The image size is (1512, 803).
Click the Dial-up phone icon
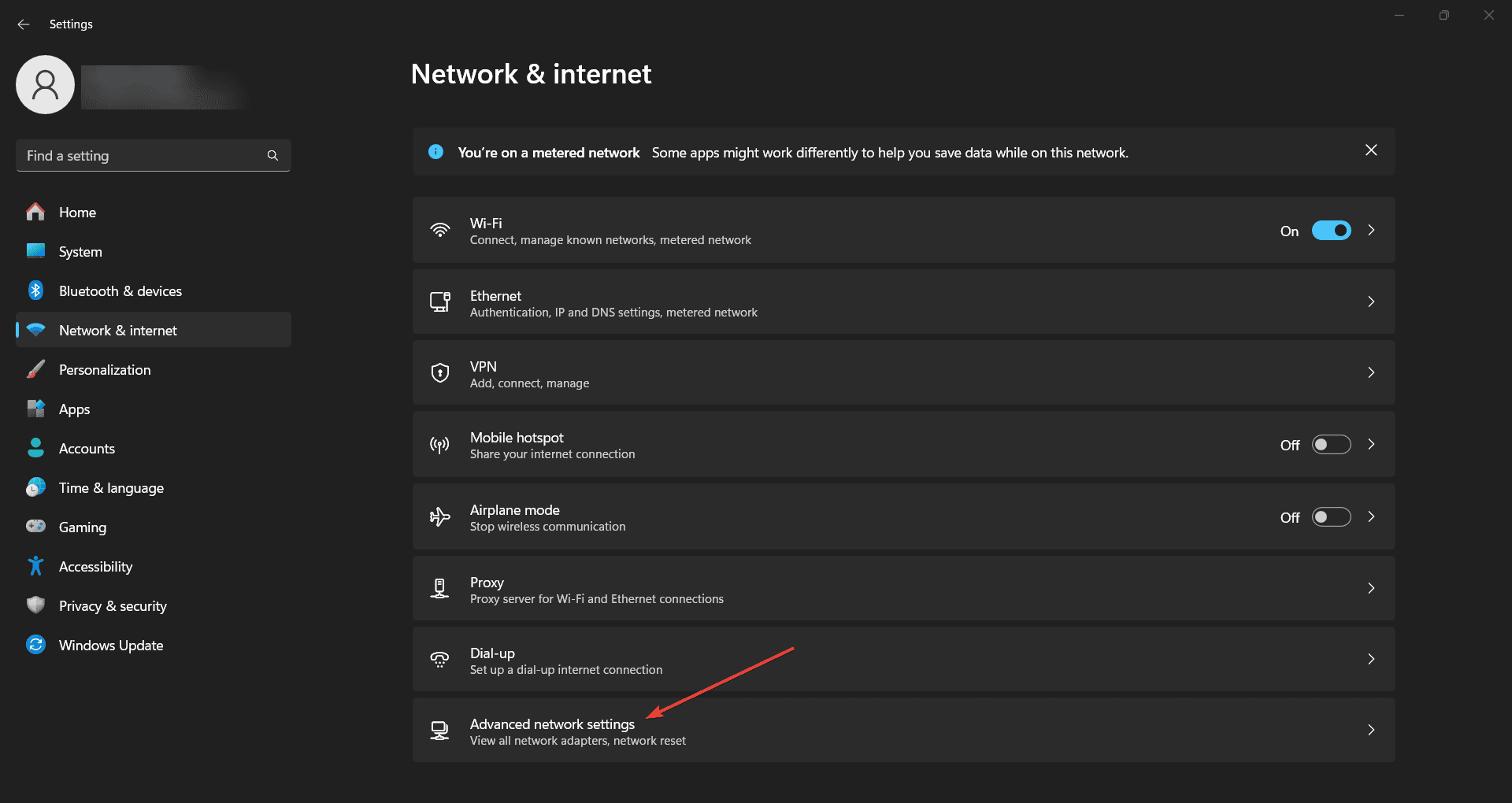[x=439, y=660]
